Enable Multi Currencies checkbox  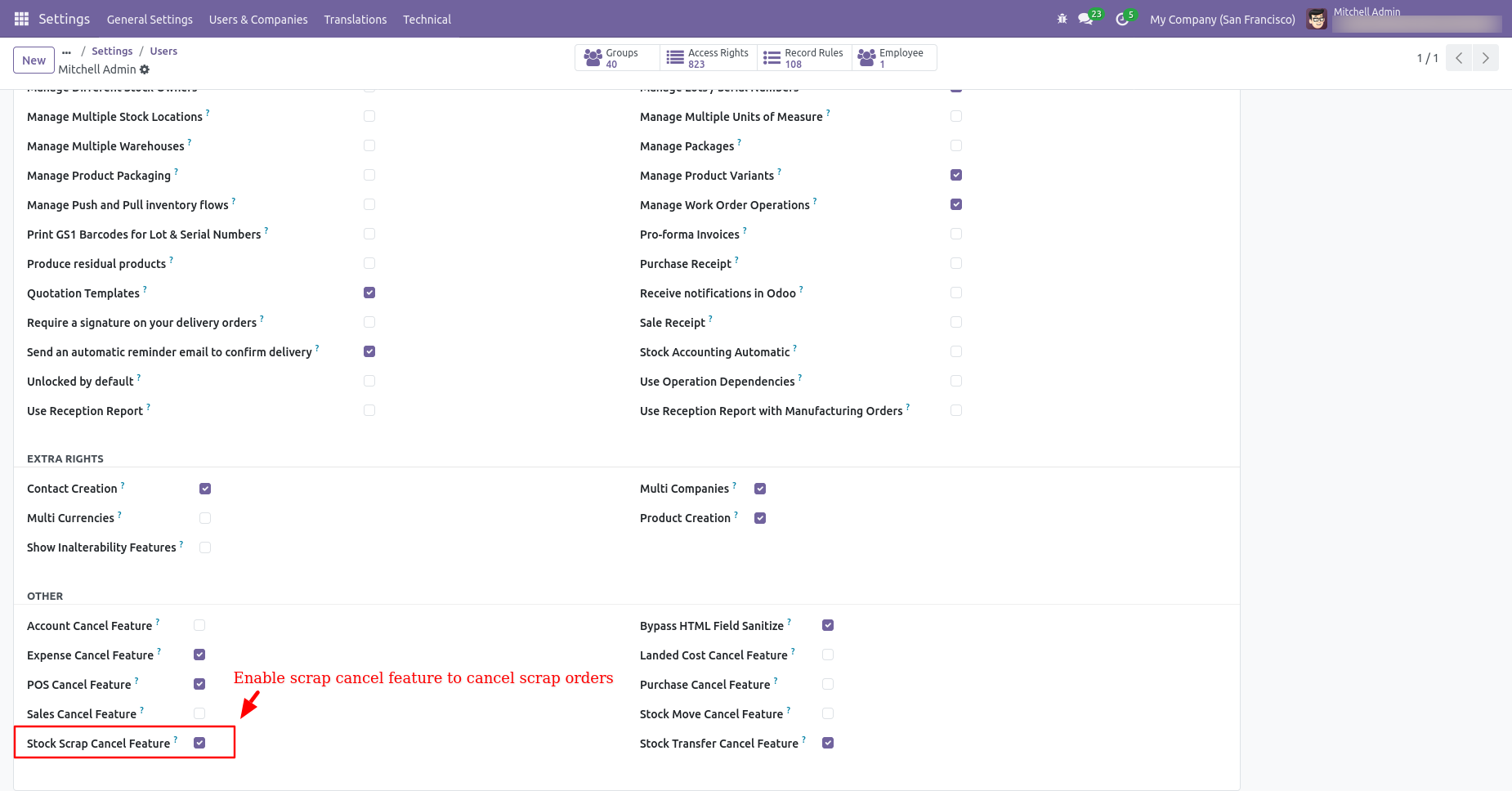(x=205, y=518)
